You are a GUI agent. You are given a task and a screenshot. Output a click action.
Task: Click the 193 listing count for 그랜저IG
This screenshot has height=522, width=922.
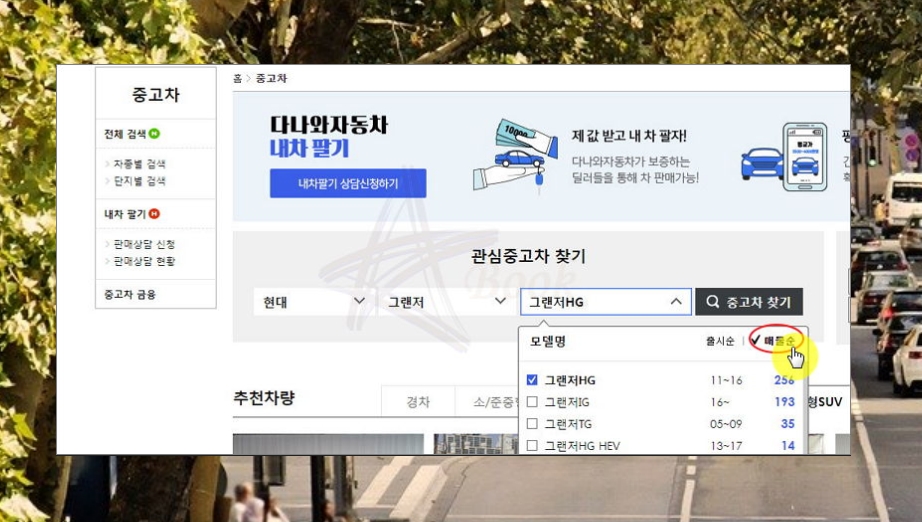(x=784, y=401)
